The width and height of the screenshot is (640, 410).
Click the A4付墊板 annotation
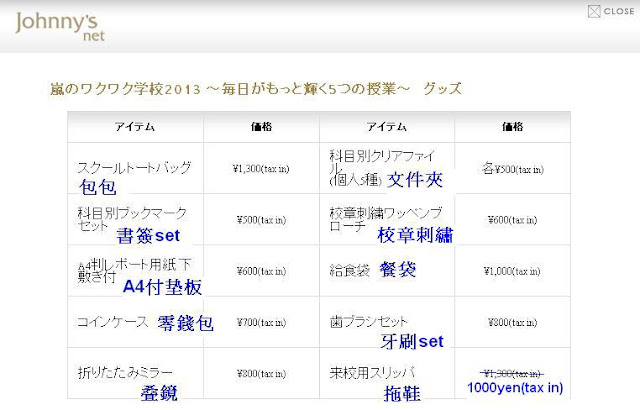tap(162, 287)
